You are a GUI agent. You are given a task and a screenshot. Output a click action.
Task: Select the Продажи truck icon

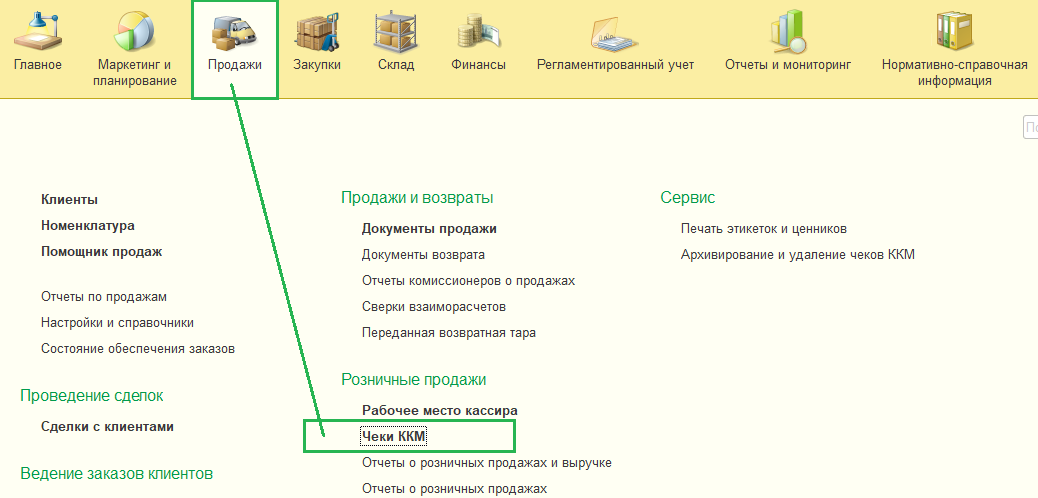(234, 32)
